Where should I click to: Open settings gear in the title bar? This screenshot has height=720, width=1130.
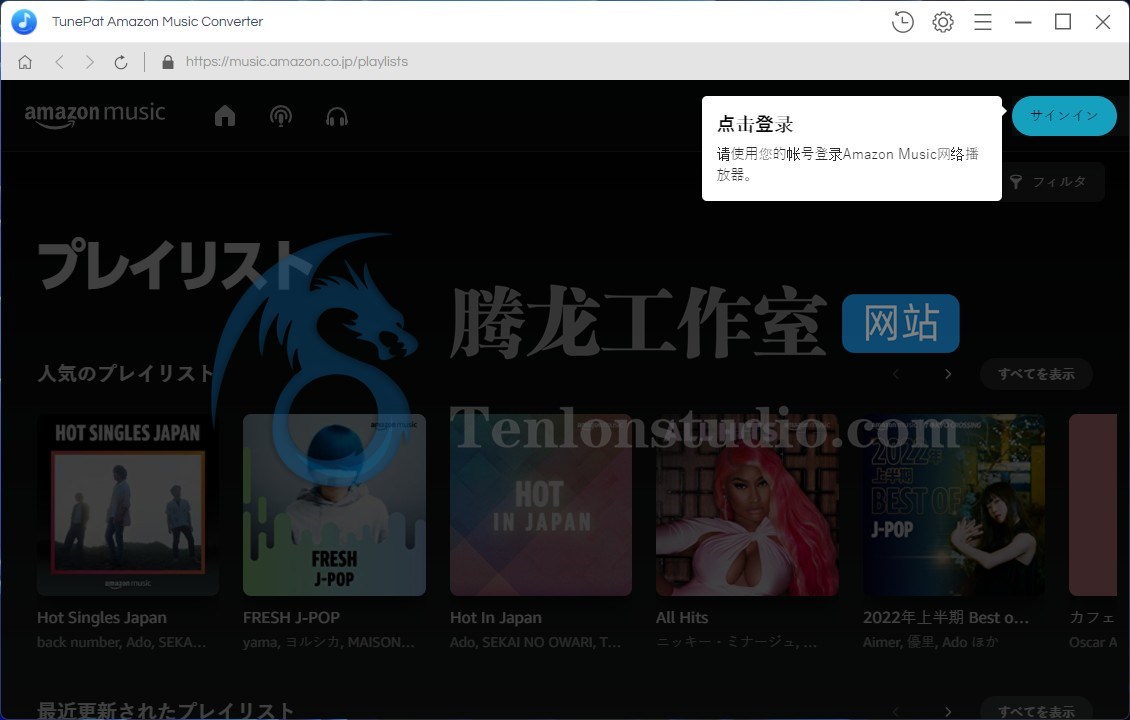click(943, 22)
